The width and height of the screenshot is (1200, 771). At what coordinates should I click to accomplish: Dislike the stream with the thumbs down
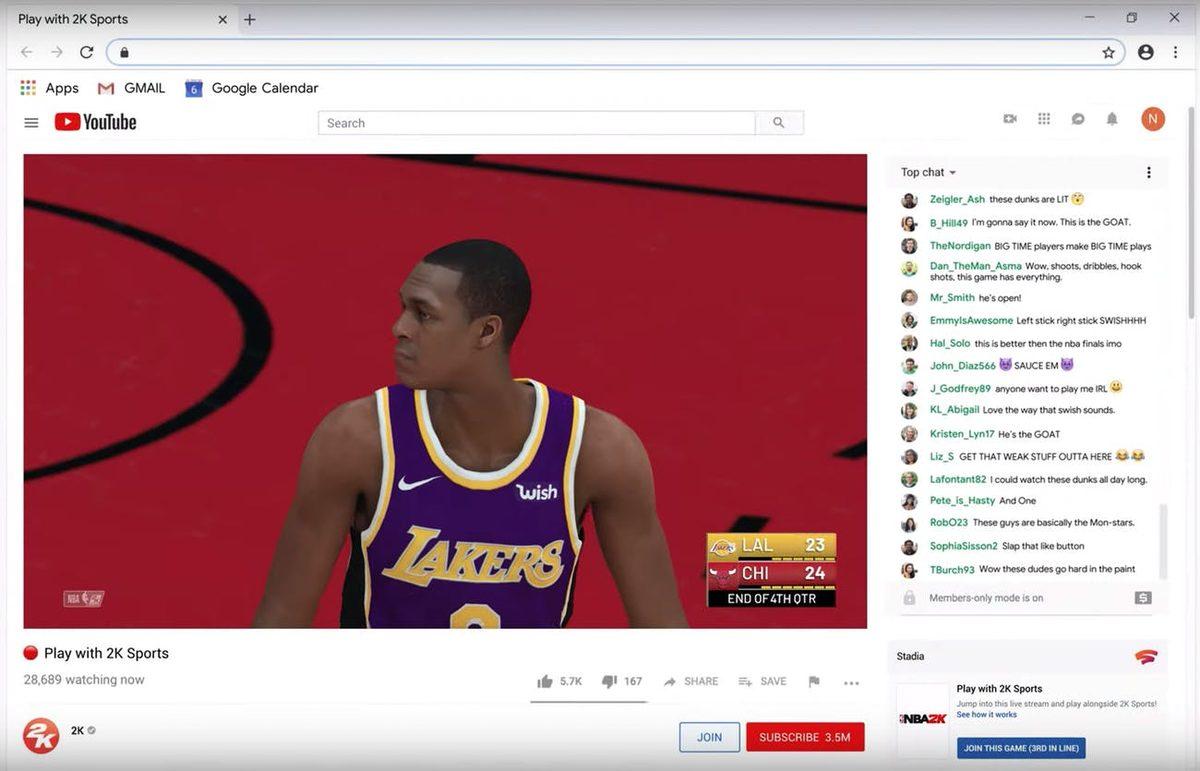point(610,680)
